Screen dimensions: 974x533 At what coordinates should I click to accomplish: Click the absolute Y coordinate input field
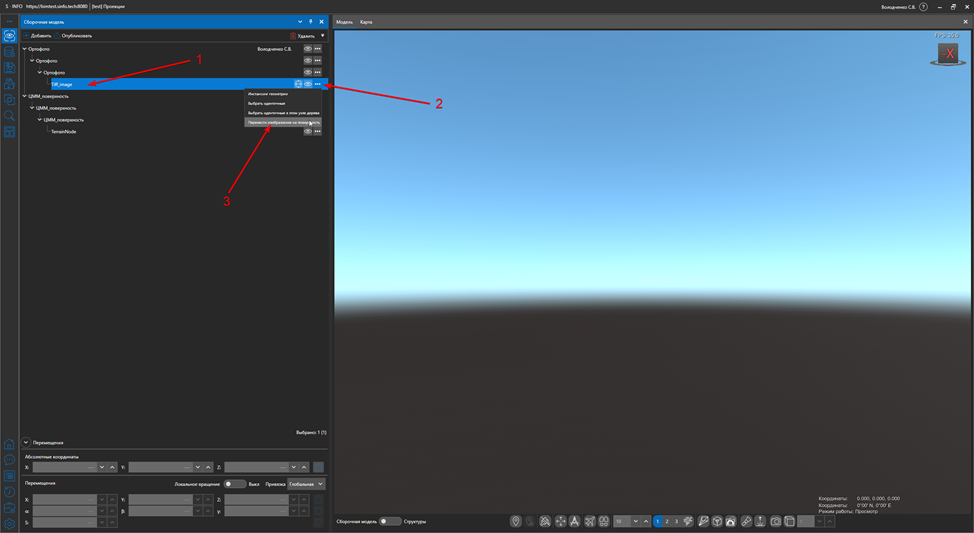pos(160,467)
